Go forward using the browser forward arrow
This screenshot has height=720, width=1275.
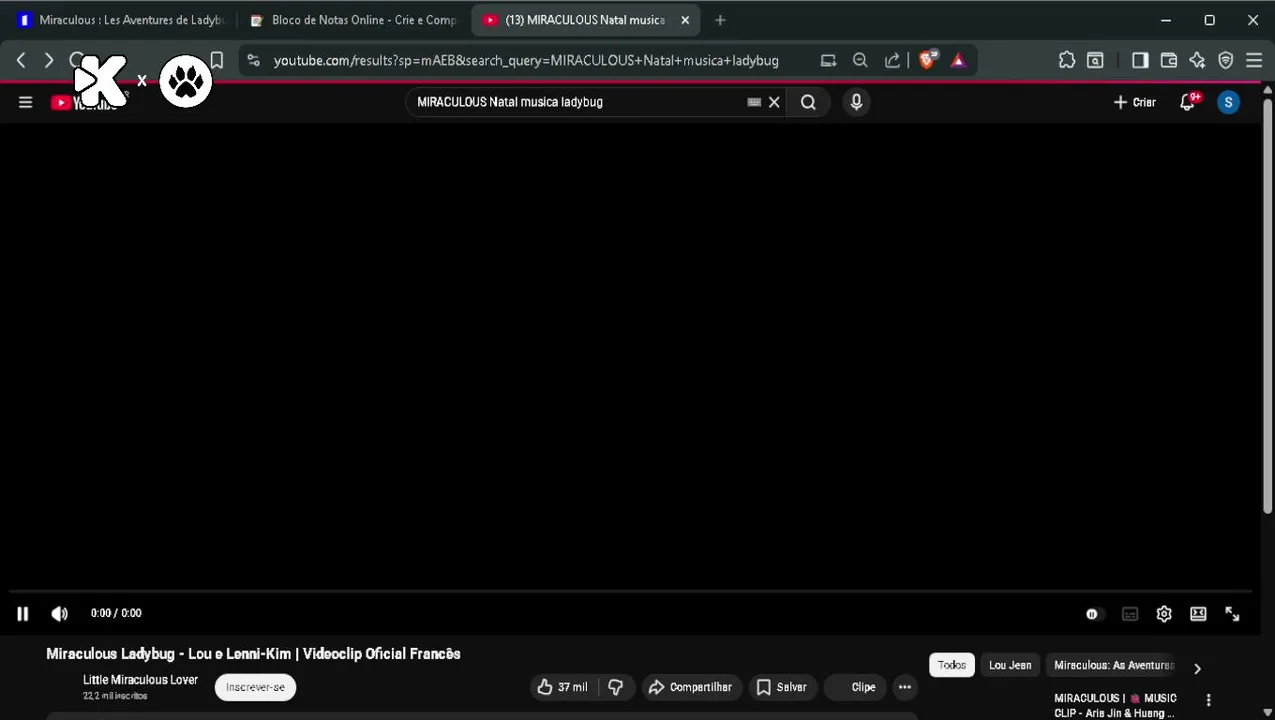48,60
